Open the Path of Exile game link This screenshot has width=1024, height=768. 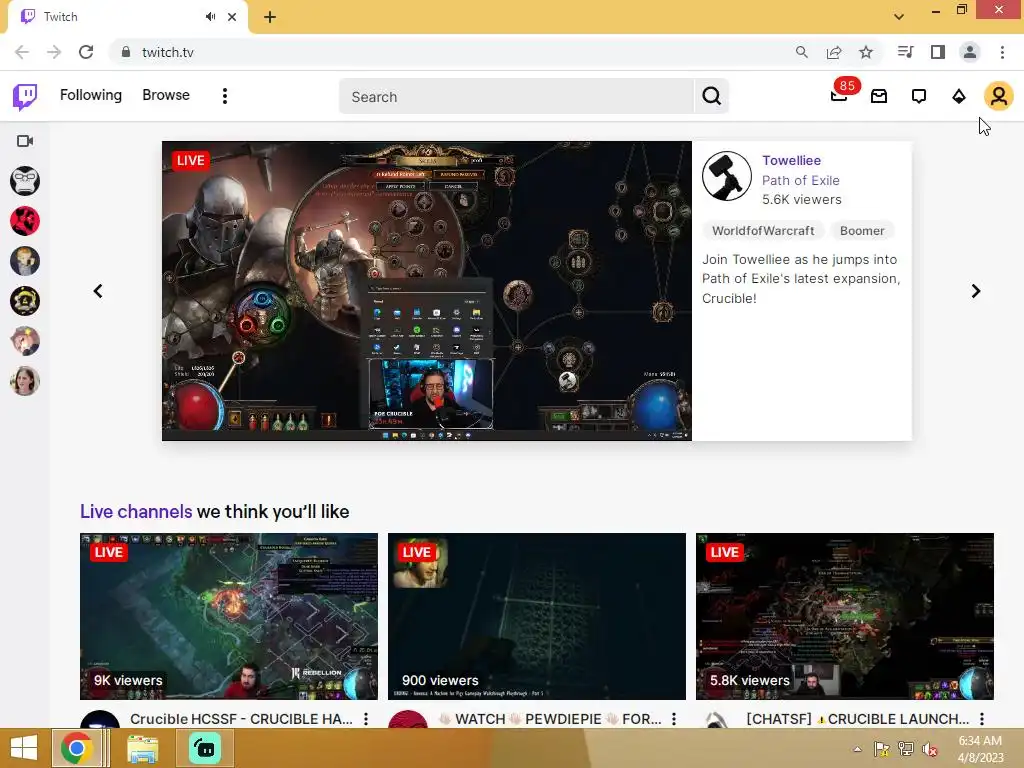pyautogui.click(x=801, y=180)
